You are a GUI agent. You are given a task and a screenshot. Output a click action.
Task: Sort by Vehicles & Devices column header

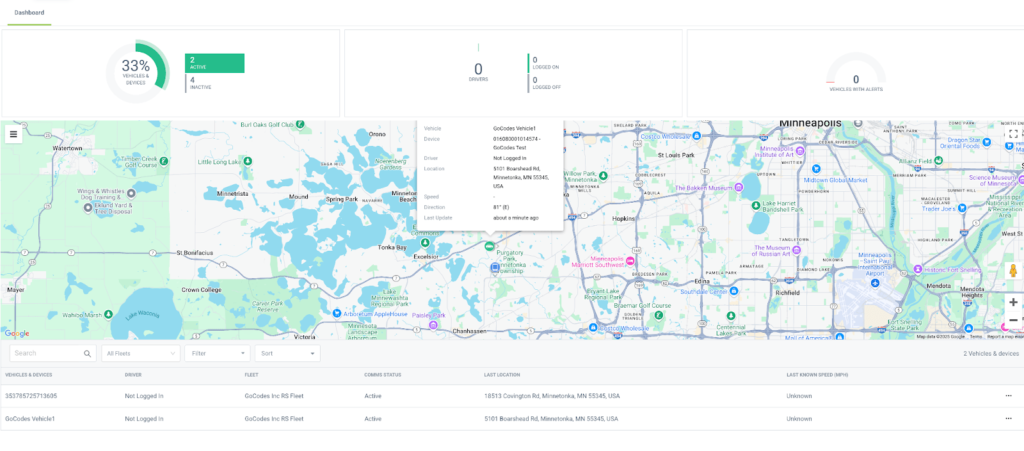[x=29, y=375]
